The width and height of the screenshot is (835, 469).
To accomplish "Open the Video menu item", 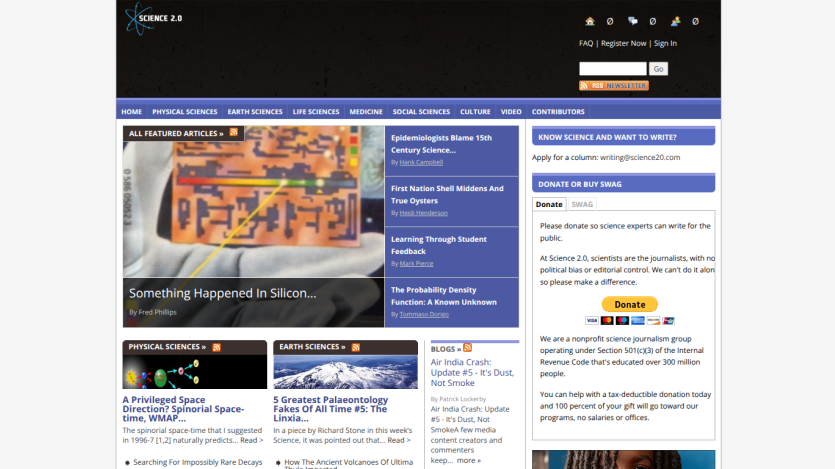I will point(511,112).
